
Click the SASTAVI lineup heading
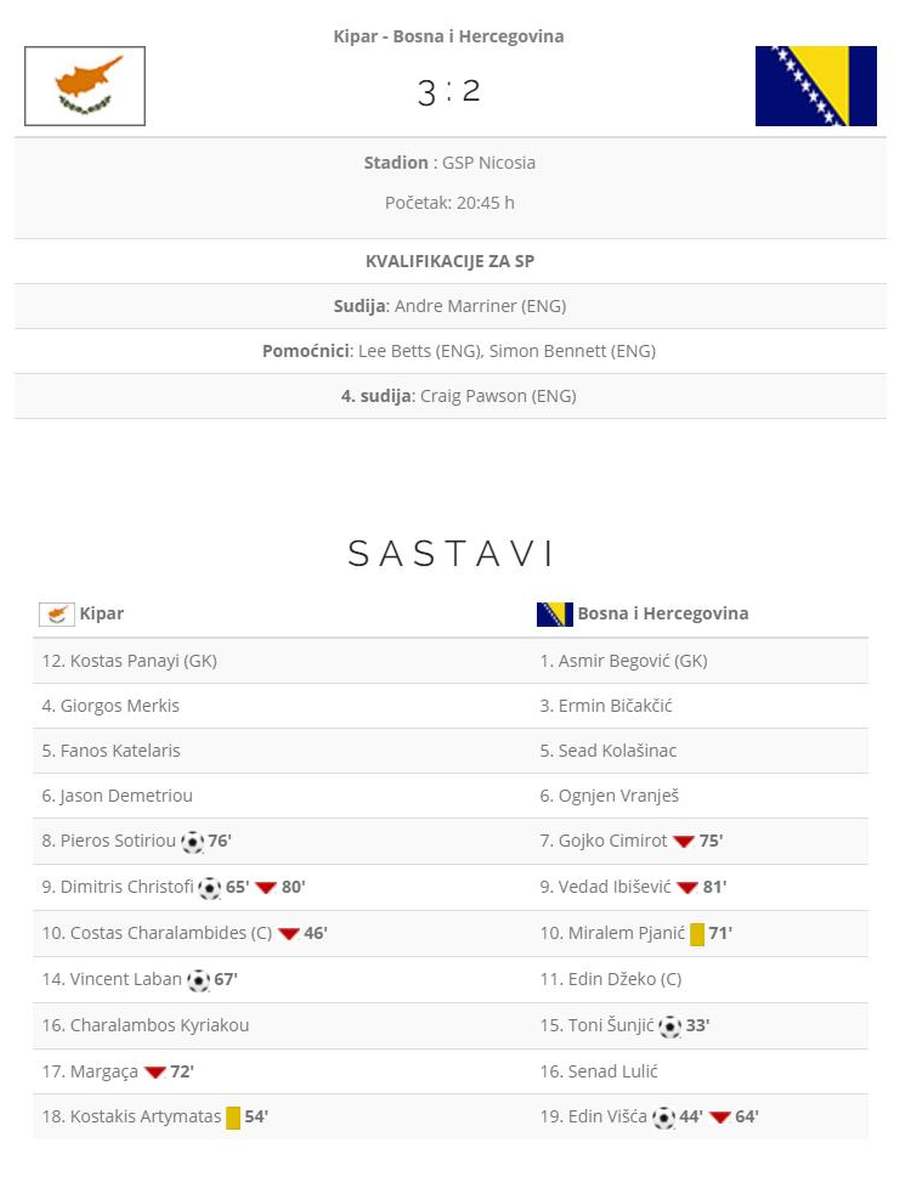450,553
